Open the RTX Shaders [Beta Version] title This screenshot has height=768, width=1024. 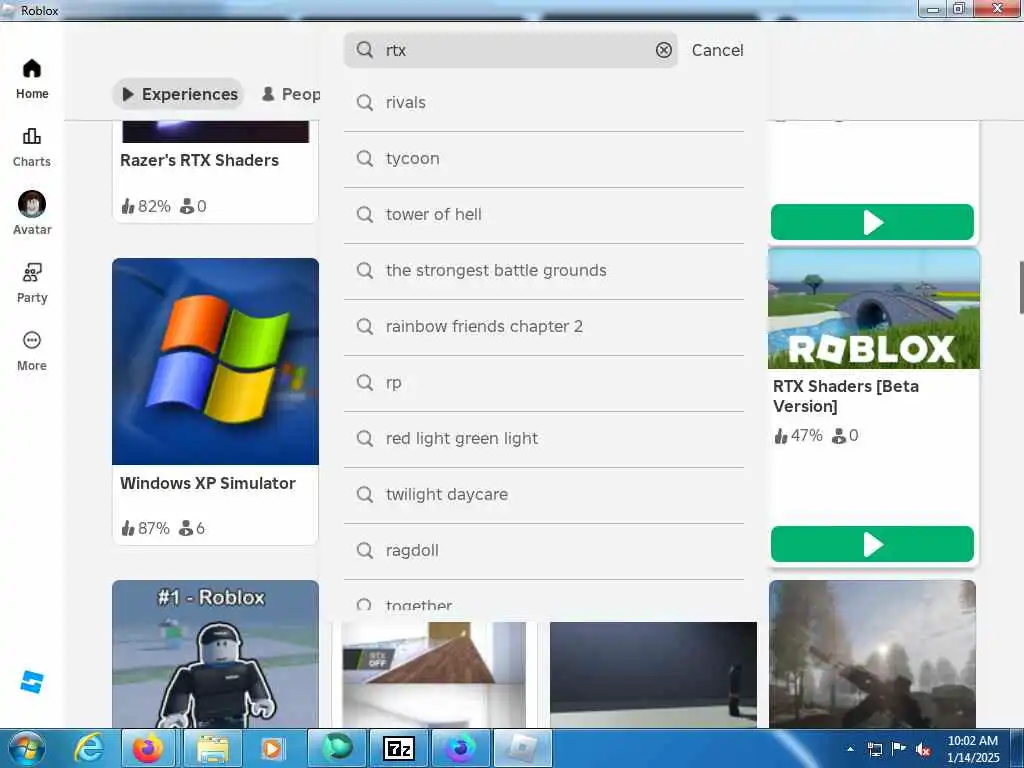tap(846, 396)
